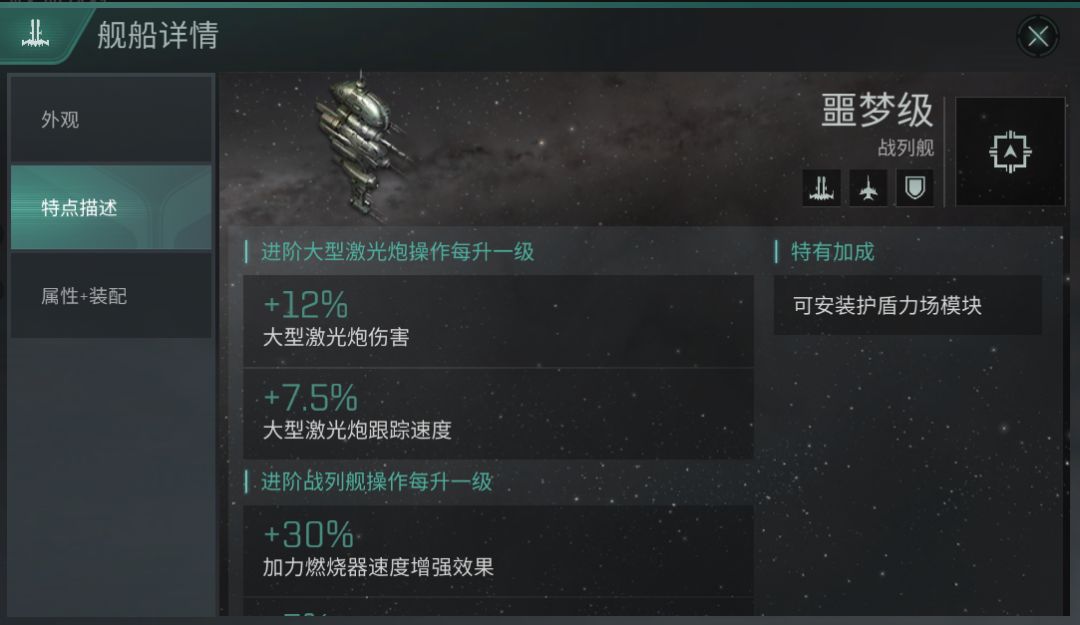
Task: Switch to the 外观 tab
Action: point(111,120)
